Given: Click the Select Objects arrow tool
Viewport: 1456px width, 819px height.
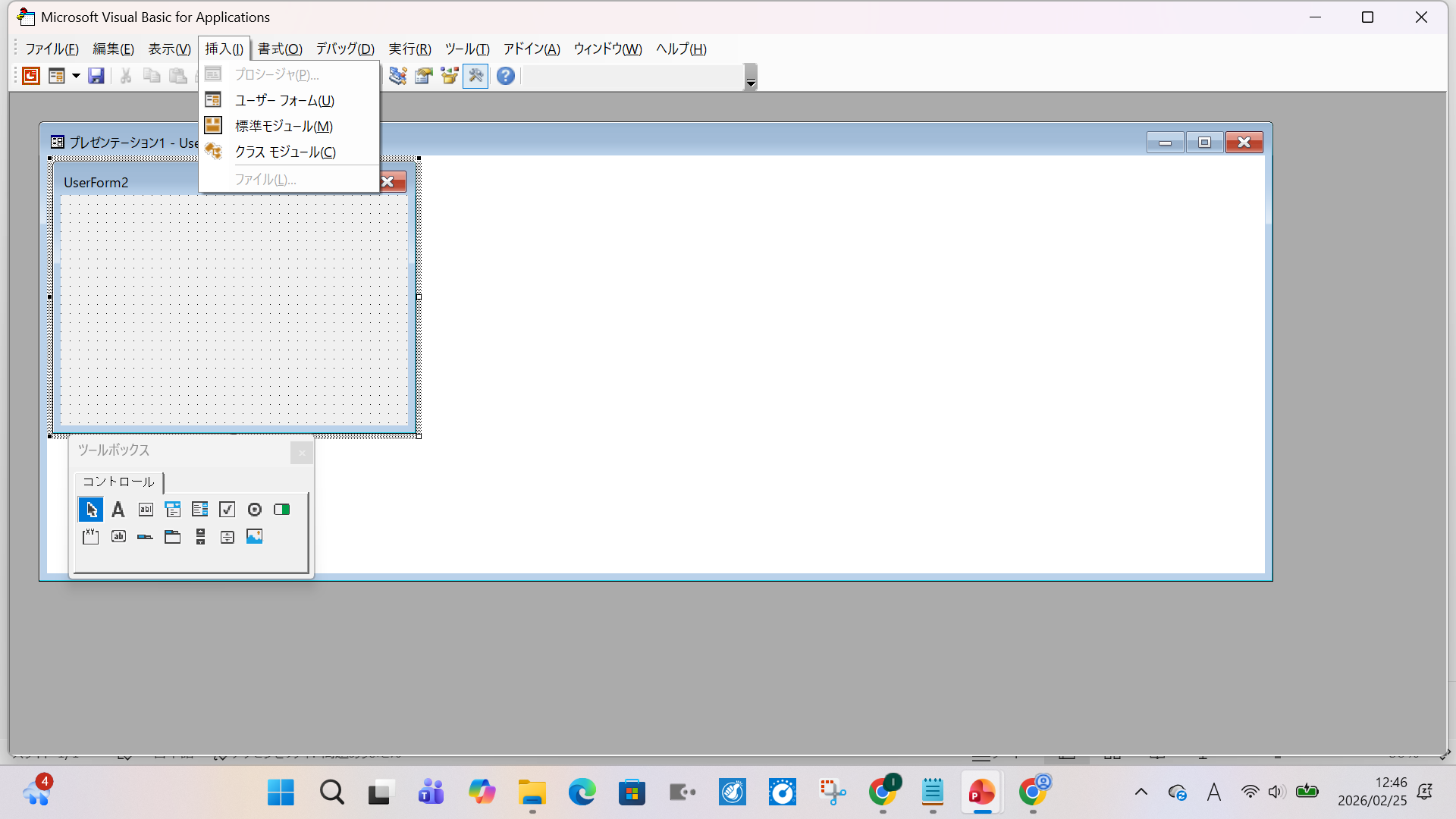Looking at the screenshot, I should click(x=91, y=510).
